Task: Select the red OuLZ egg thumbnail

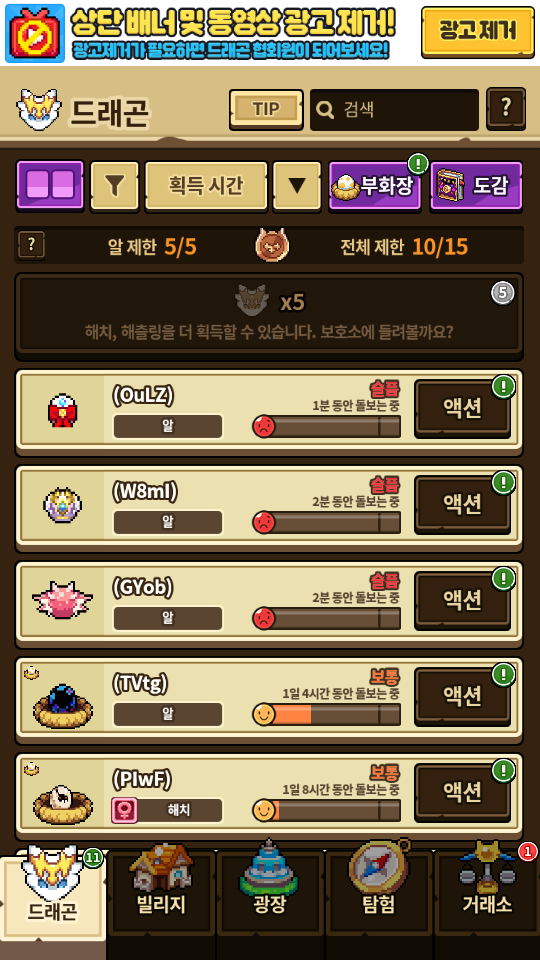Action: 62,411
